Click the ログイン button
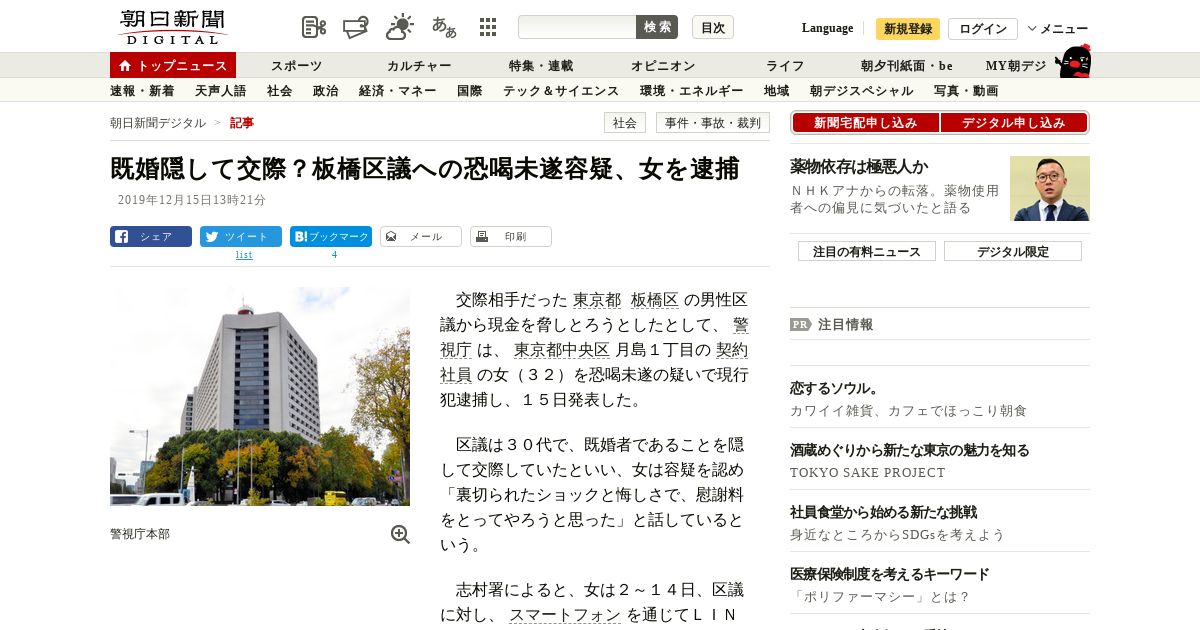 tap(983, 29)
